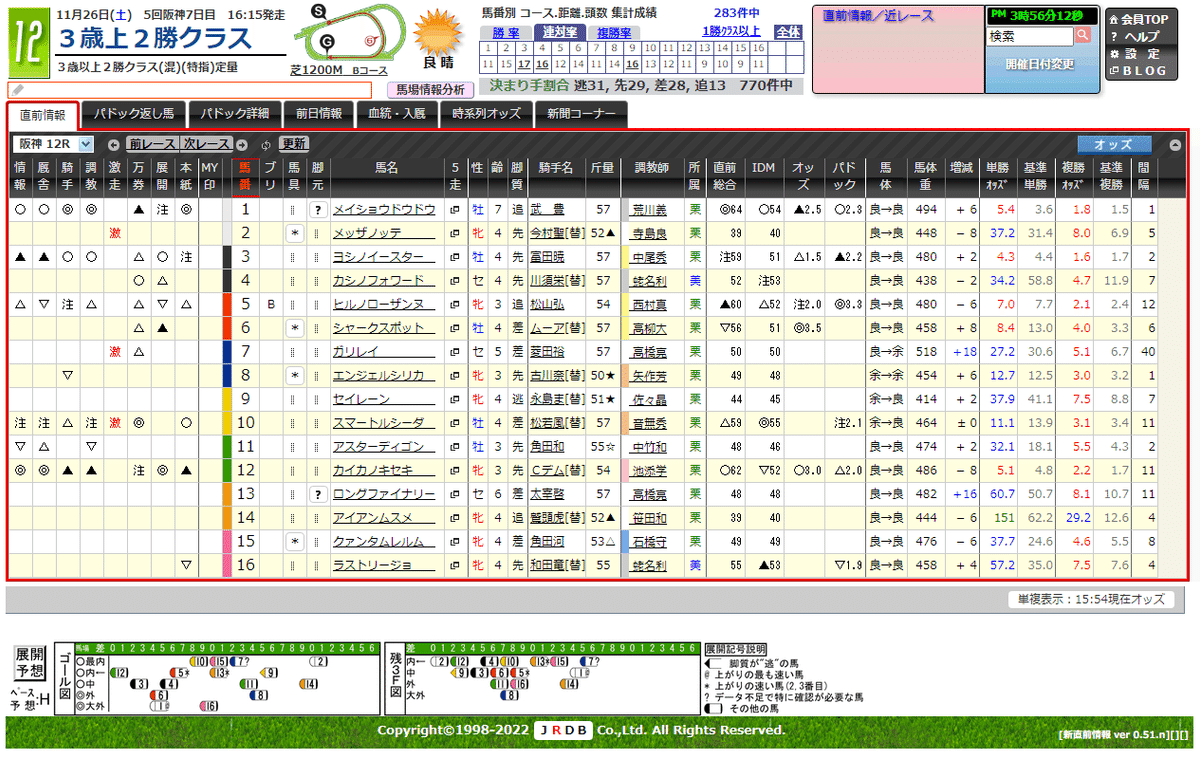Open the パドック詳細 tab
This screenshot has width=1200, height=759.
[237, 115]
